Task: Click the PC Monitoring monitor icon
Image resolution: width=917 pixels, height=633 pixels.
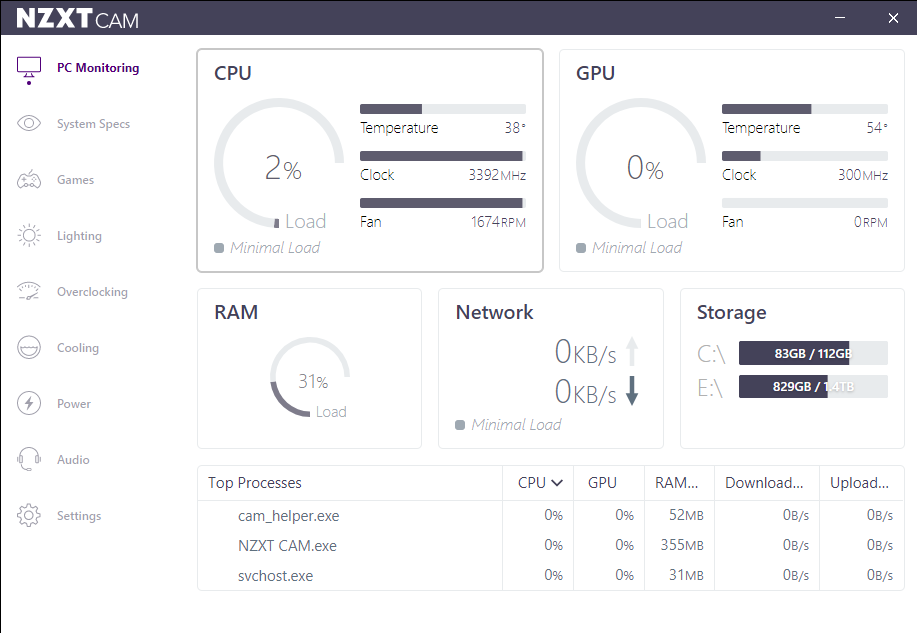Action: (x=29, y=69)
